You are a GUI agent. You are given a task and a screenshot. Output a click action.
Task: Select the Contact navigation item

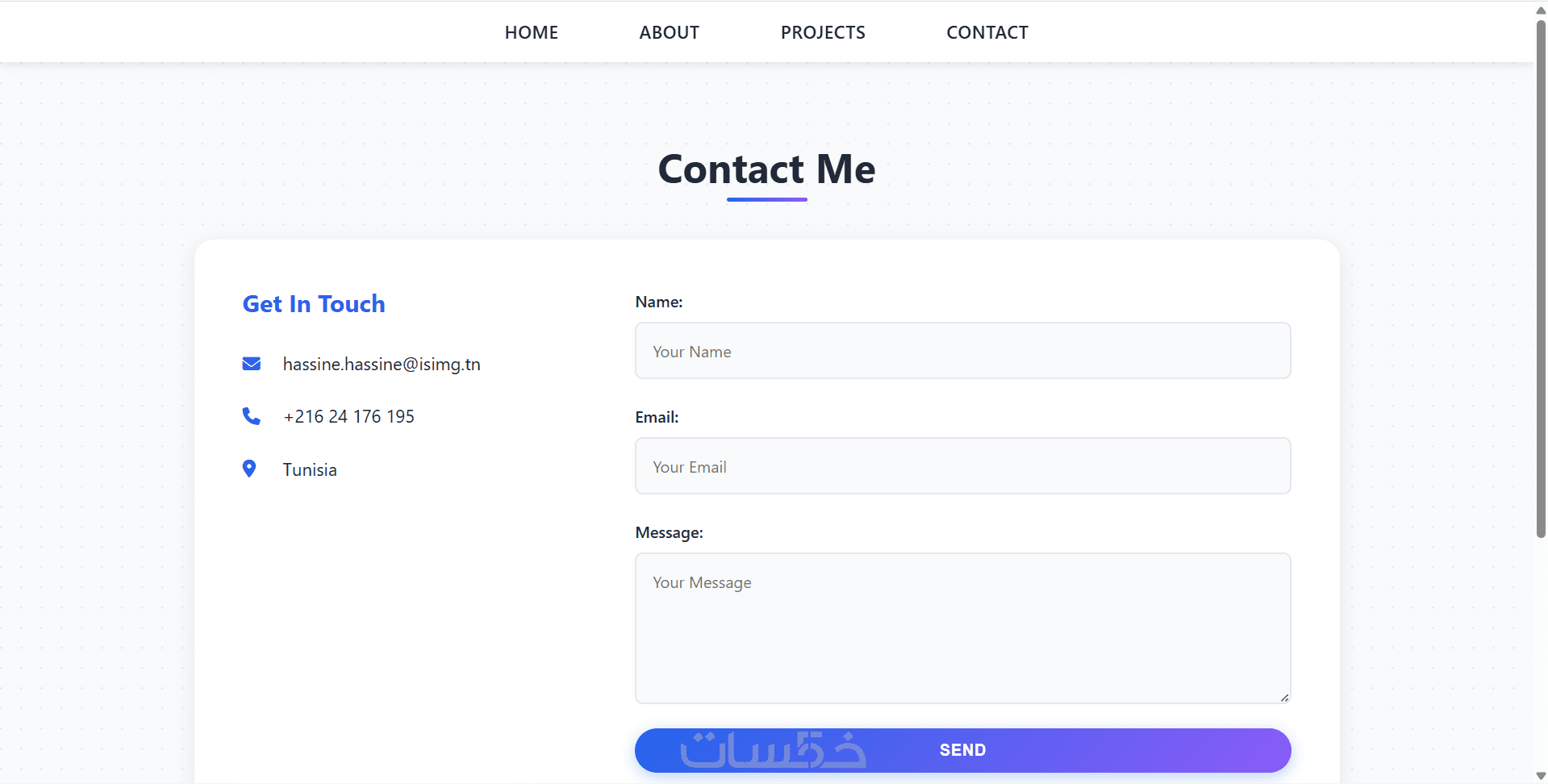click(x=987, y=32)
